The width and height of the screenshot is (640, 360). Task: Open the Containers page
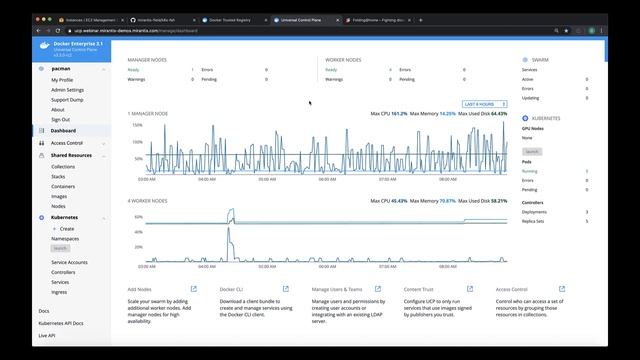click(x=63, y=187)
